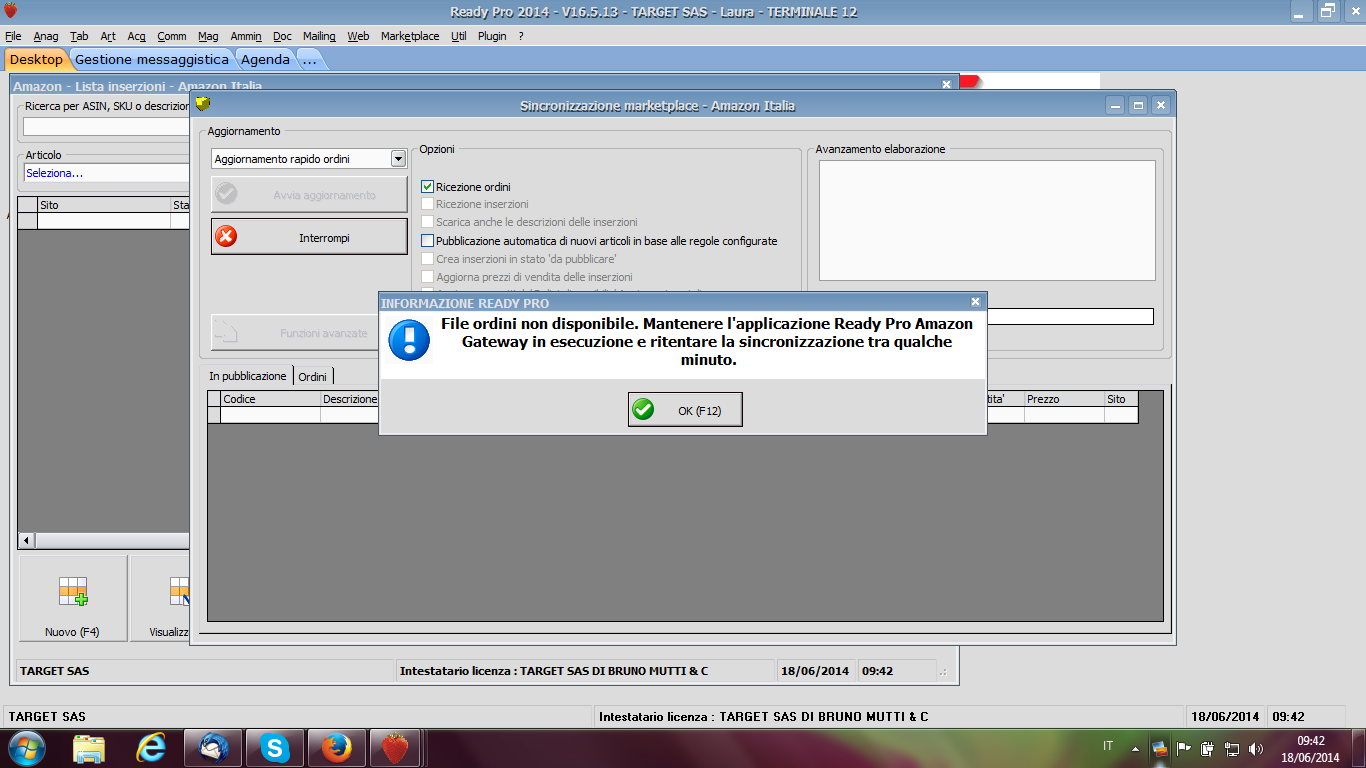1366x768 pixels.
Task: Click the network tray icon
Action: [x=1232, y=748]
